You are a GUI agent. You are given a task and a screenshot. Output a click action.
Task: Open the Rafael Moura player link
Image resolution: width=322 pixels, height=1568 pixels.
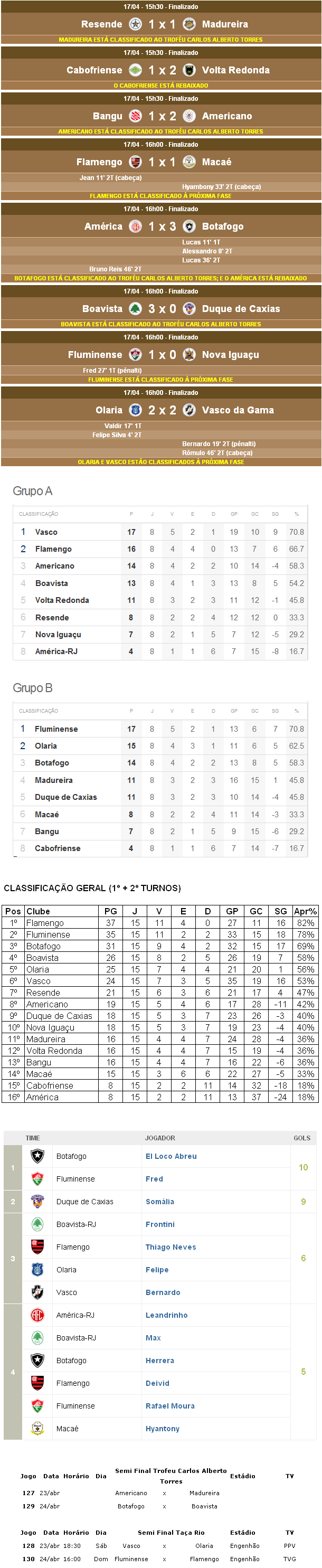(x=170, y=1405)
